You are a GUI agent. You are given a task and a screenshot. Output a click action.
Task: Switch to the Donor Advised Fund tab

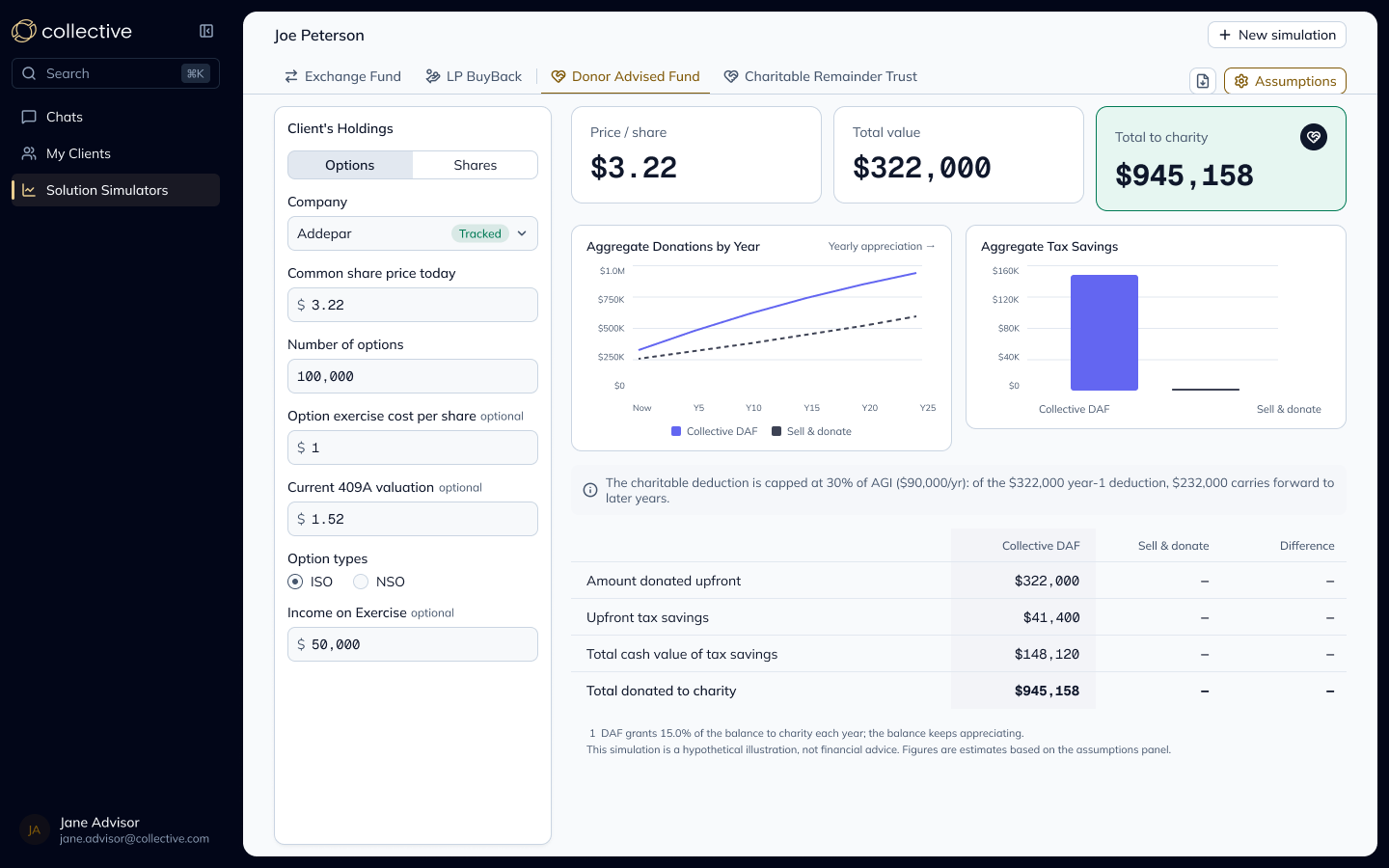625,76
